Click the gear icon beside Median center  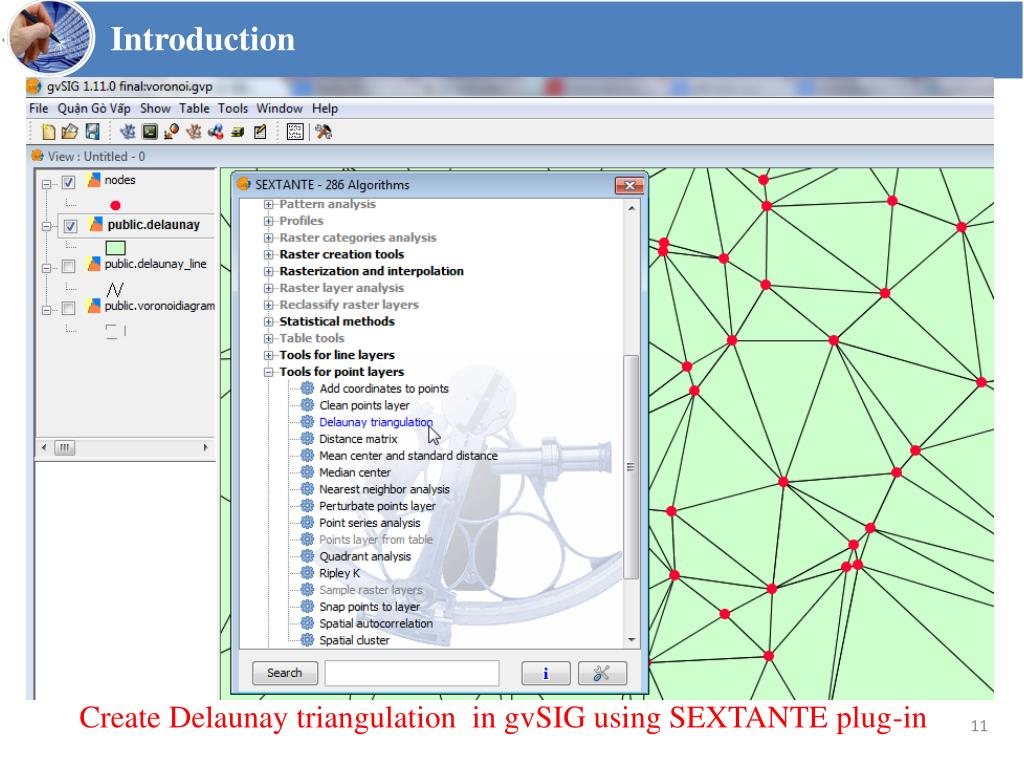tap(307, 472)
